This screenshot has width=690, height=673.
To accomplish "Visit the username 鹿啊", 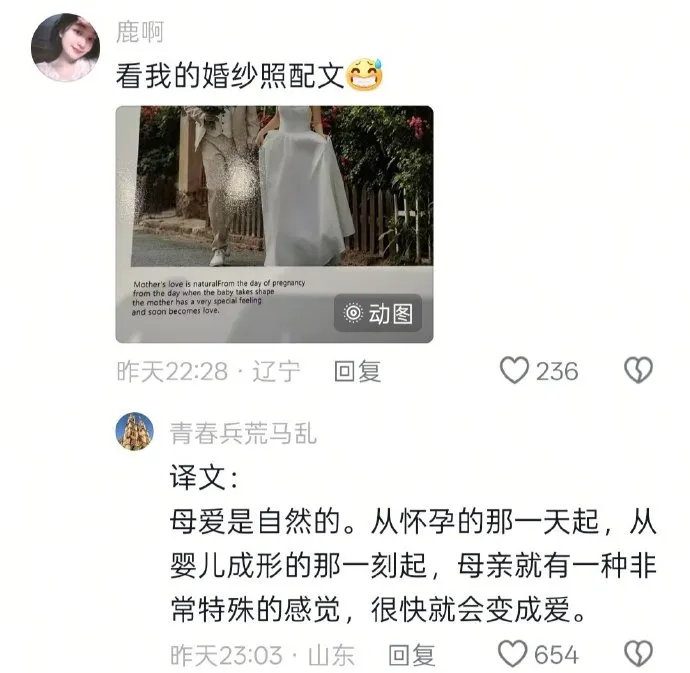I will (x=140, y=32).
